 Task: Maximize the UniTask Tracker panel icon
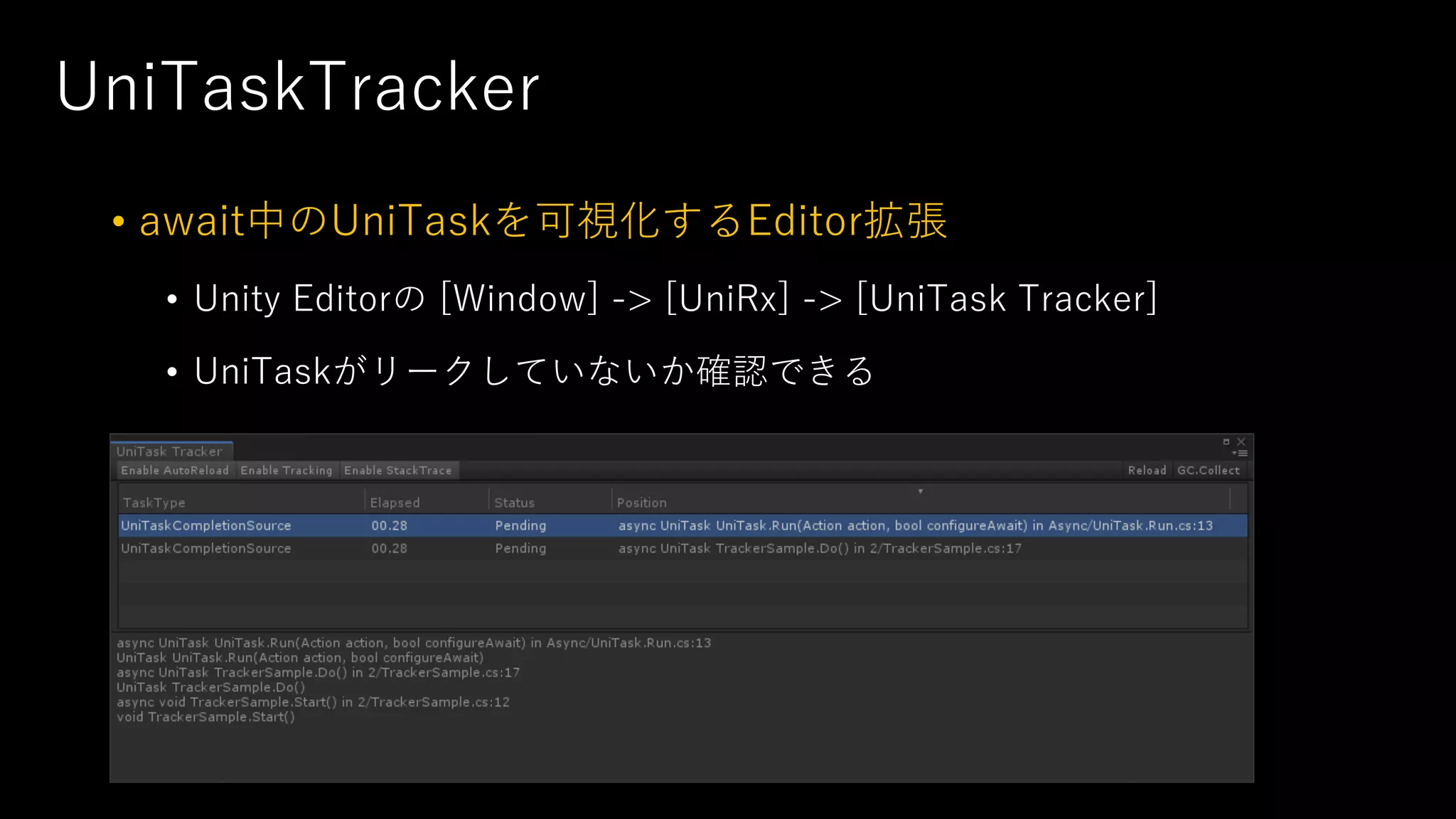(x=1226, y=441)
